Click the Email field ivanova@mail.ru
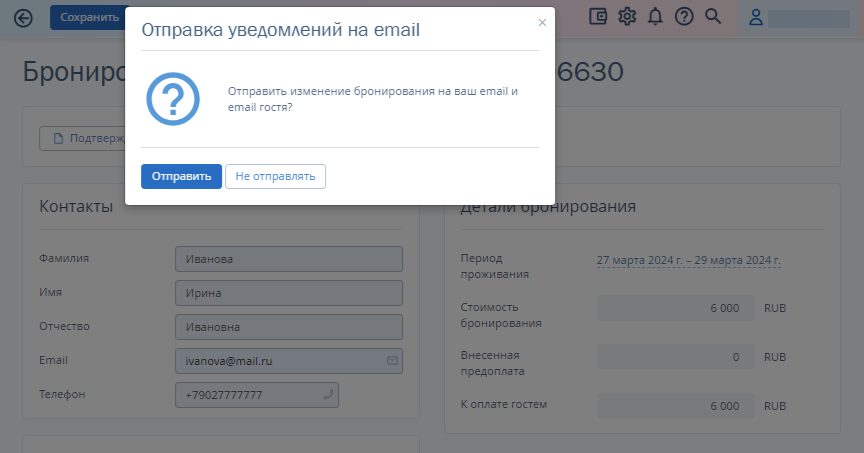This screenshot has height=453, width=864. (x=289, y=361)
